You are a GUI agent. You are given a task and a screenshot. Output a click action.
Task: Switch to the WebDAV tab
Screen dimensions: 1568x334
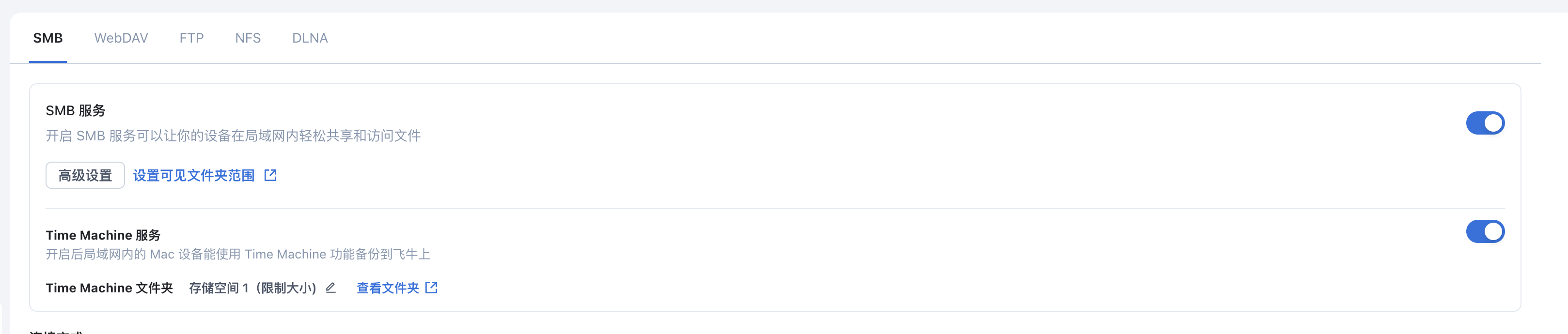click(121, 38)
